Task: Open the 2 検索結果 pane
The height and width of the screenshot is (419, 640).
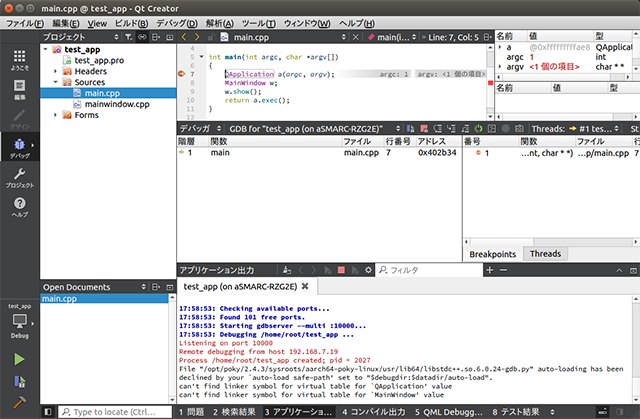Action: pos(234,412)
